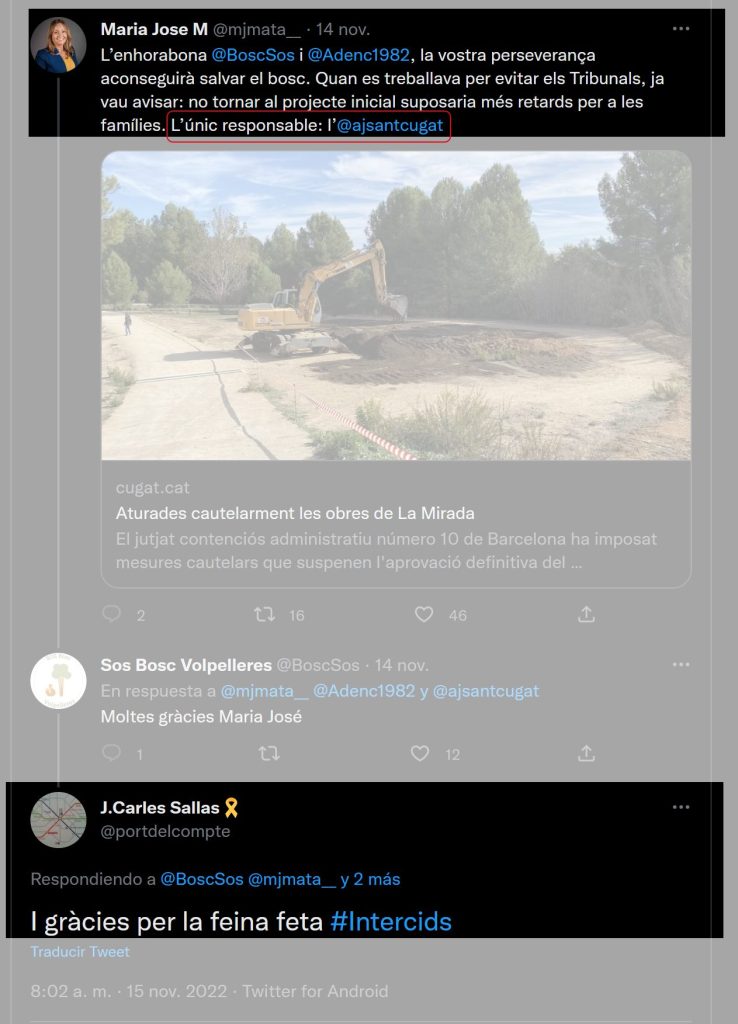Open the J.Carles Sallas profile picture

point(58,820)
